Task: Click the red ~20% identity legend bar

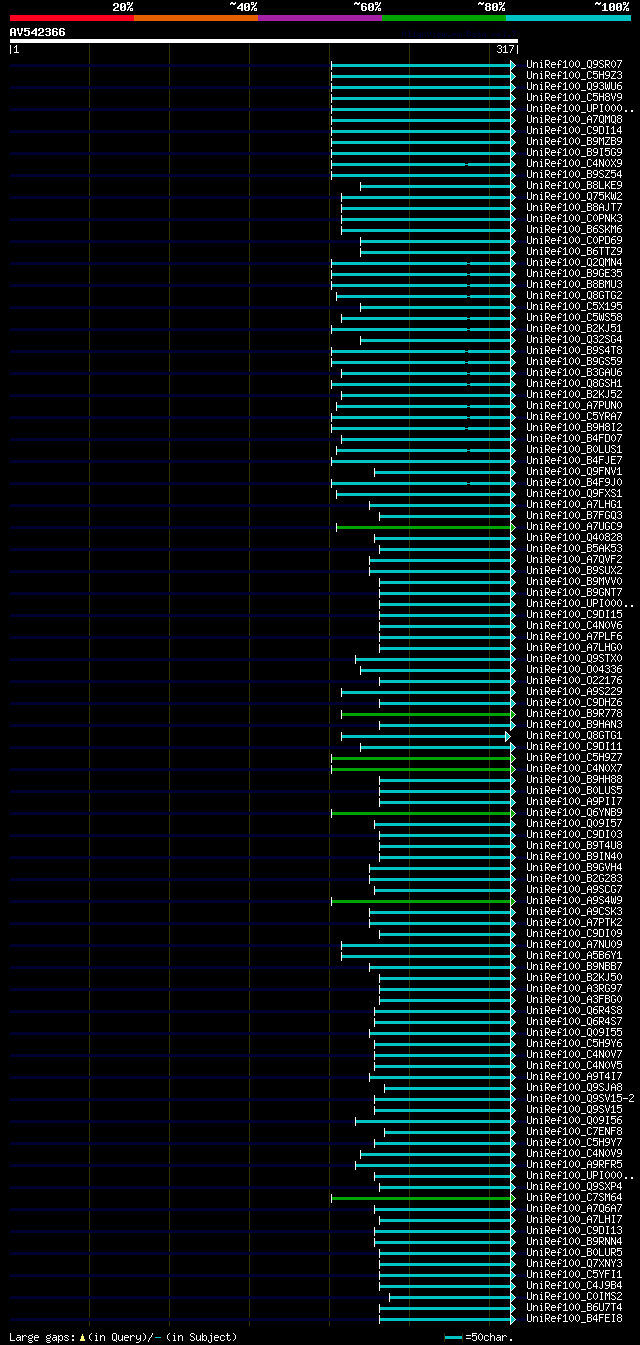Action: [71, 18]
